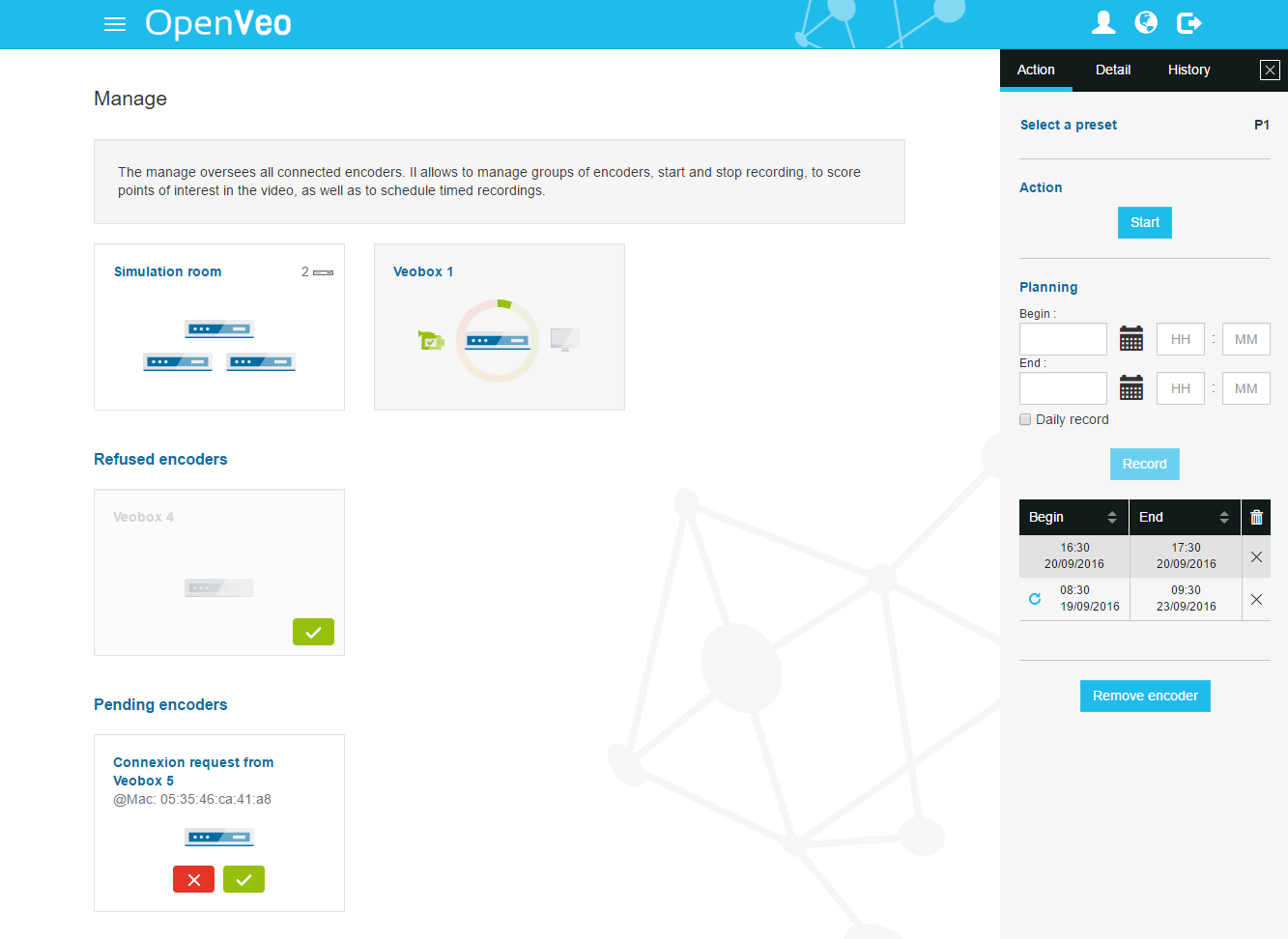
Task: Open the hamburger navigation menu
Action: 115,24
